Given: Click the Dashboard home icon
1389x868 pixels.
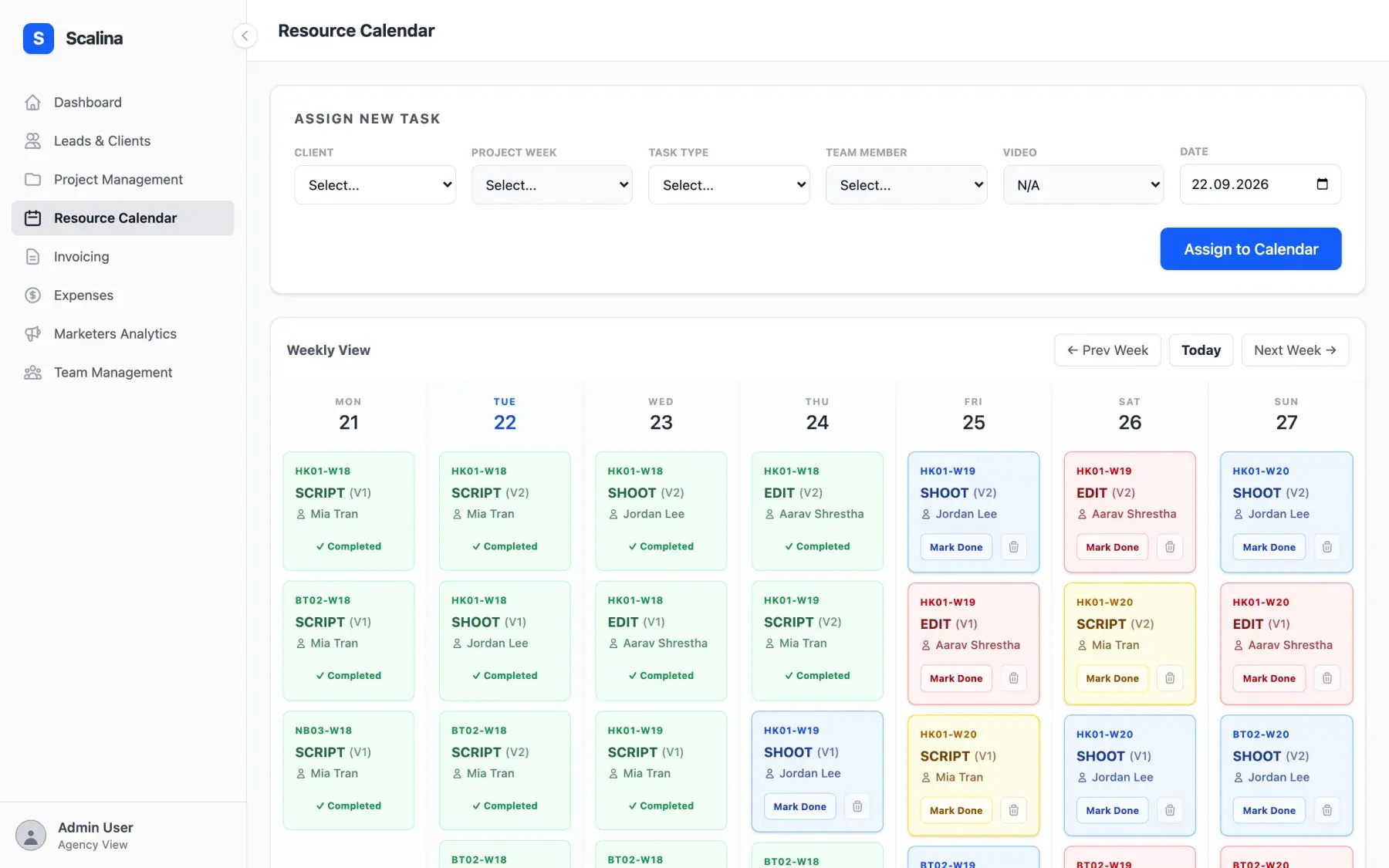Looking at the screenshot, I should tap(32, 103).
